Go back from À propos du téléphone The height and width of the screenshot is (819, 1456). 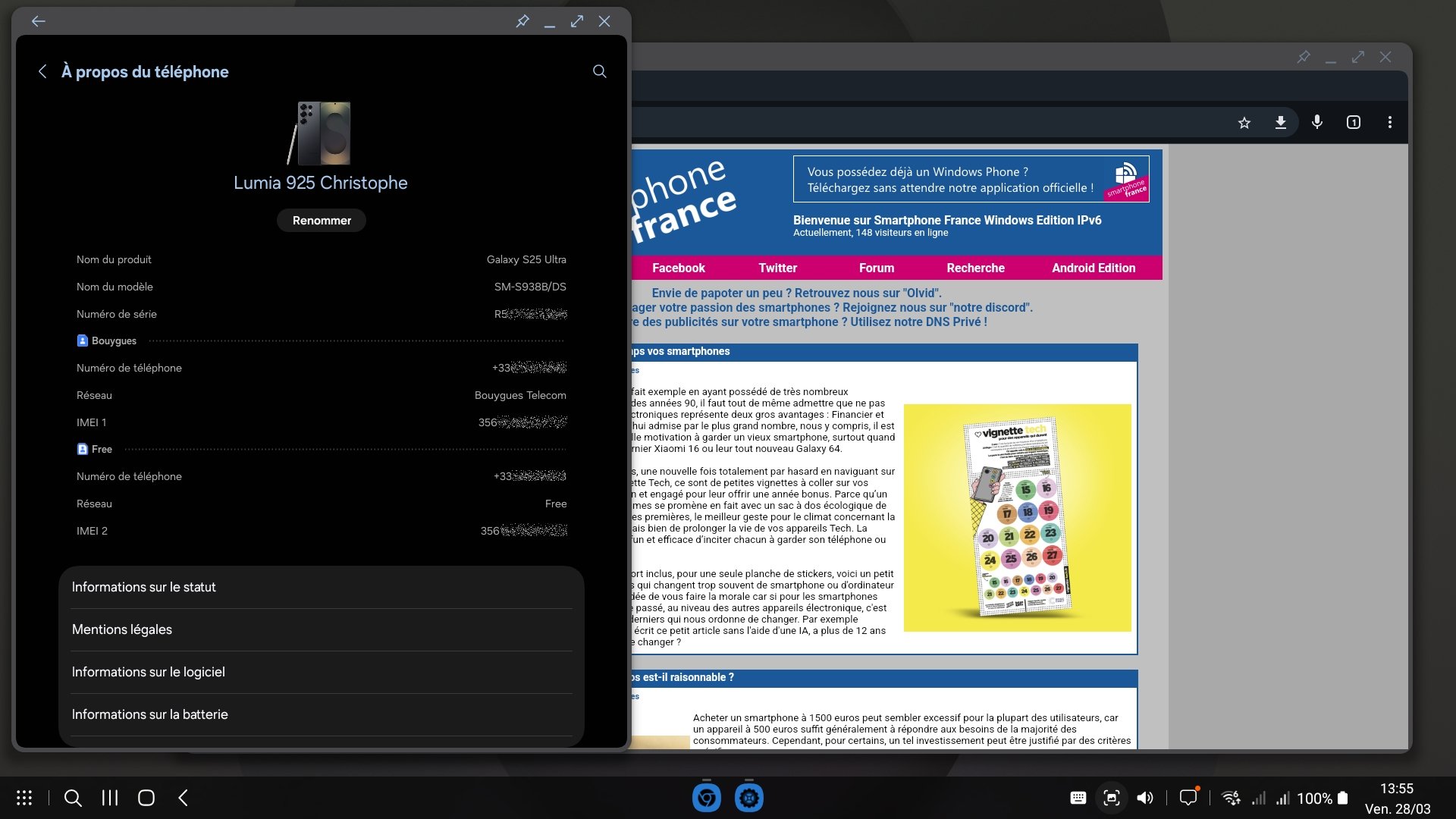pyautogui.click(x=42, y=71)
